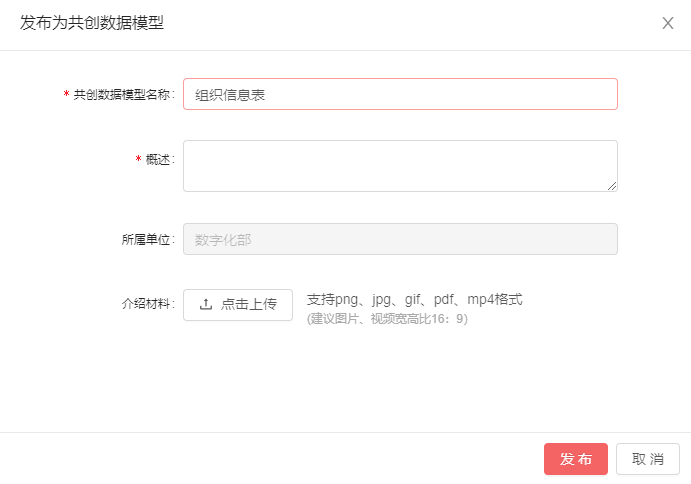The image size is (691, 484).
Task: Click the 共创数据模型名称 field label
Action: [124, 94]
